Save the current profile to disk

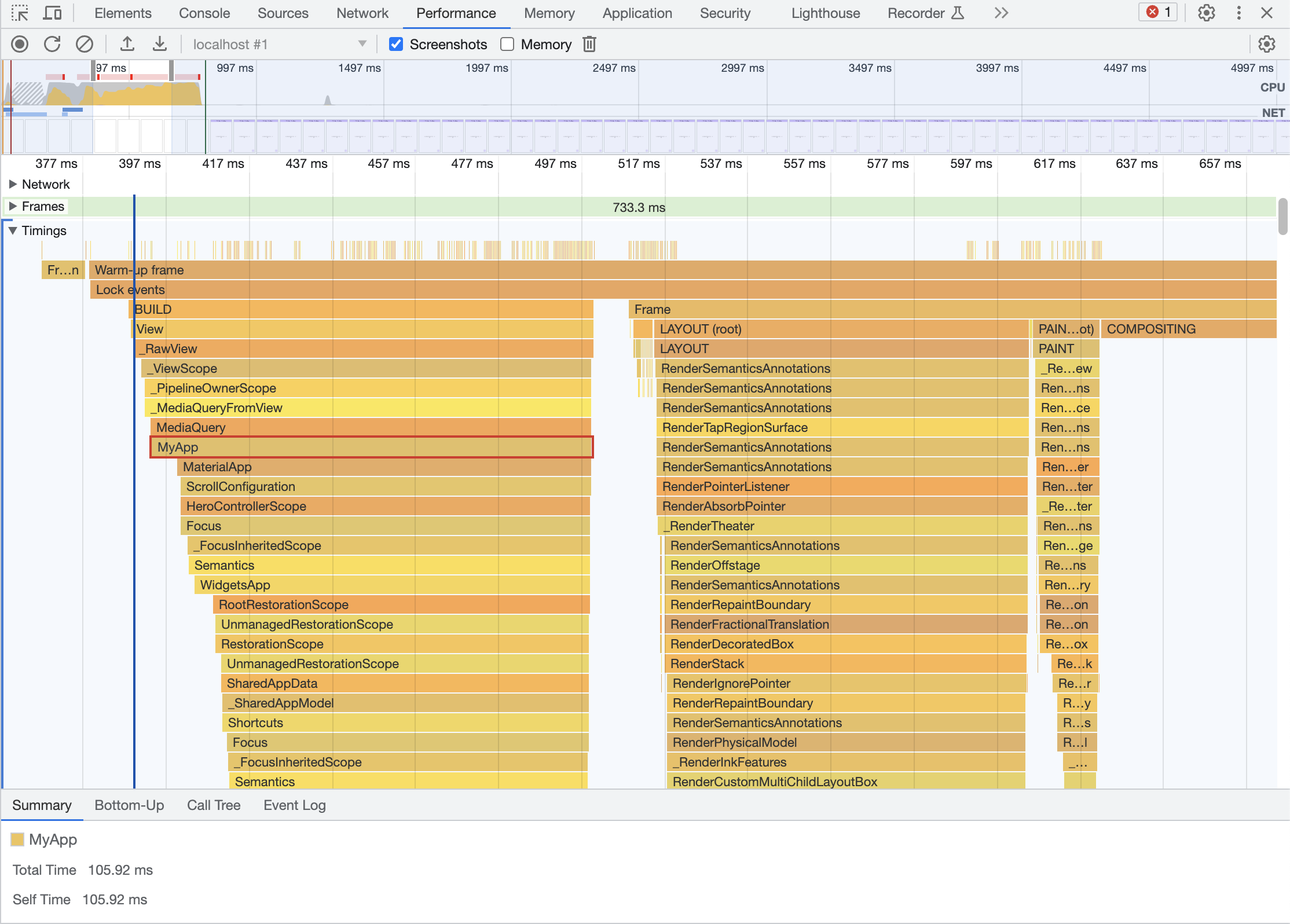point(160,44)
